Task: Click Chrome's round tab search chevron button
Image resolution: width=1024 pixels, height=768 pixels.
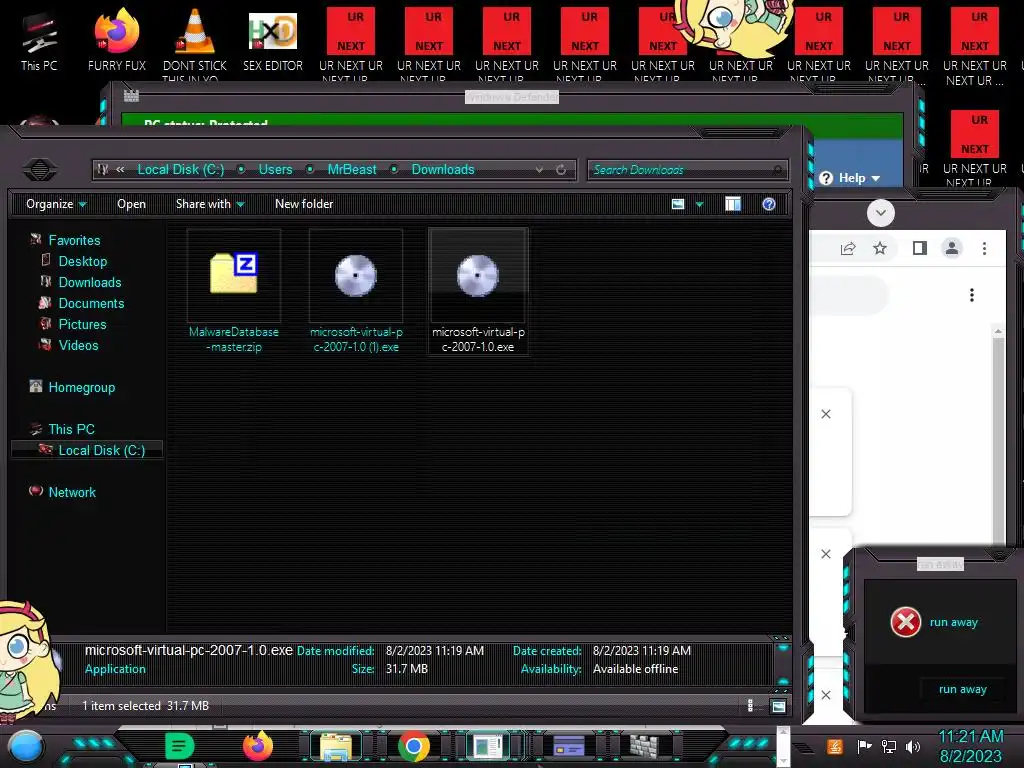Action: click(880, 213)
